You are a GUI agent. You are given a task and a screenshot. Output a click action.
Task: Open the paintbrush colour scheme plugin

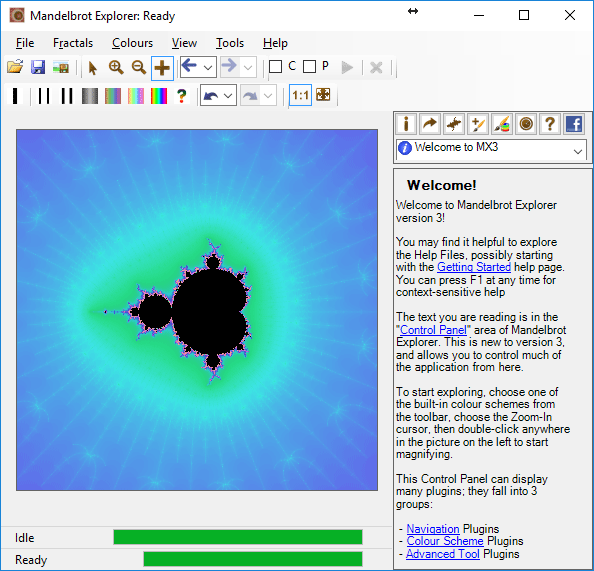coord(502,124)
